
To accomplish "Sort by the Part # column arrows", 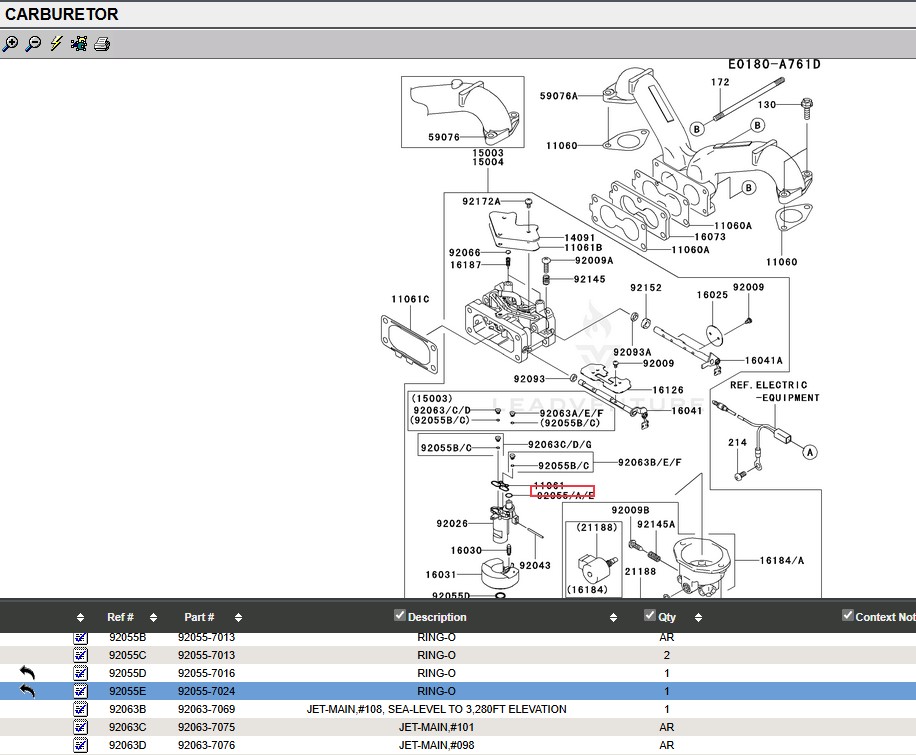I will tap(238, 618).
